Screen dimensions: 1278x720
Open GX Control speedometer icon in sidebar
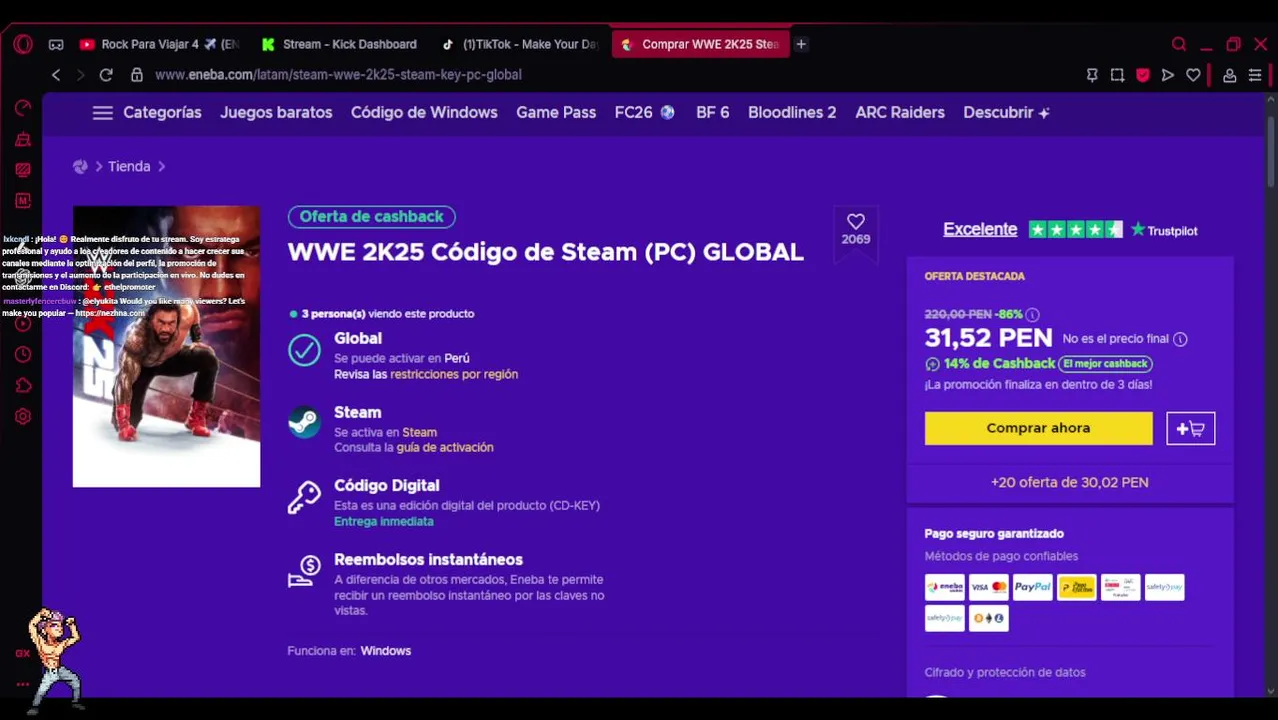point(23,108)
